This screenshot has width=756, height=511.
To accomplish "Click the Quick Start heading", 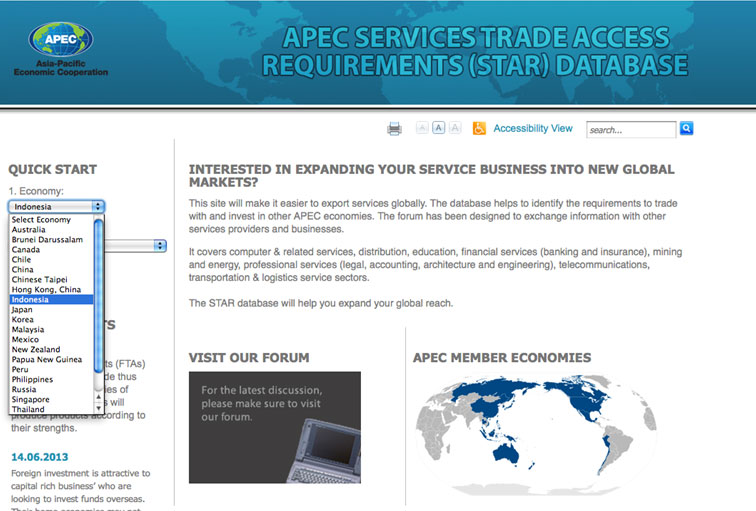I will point(53,170).
